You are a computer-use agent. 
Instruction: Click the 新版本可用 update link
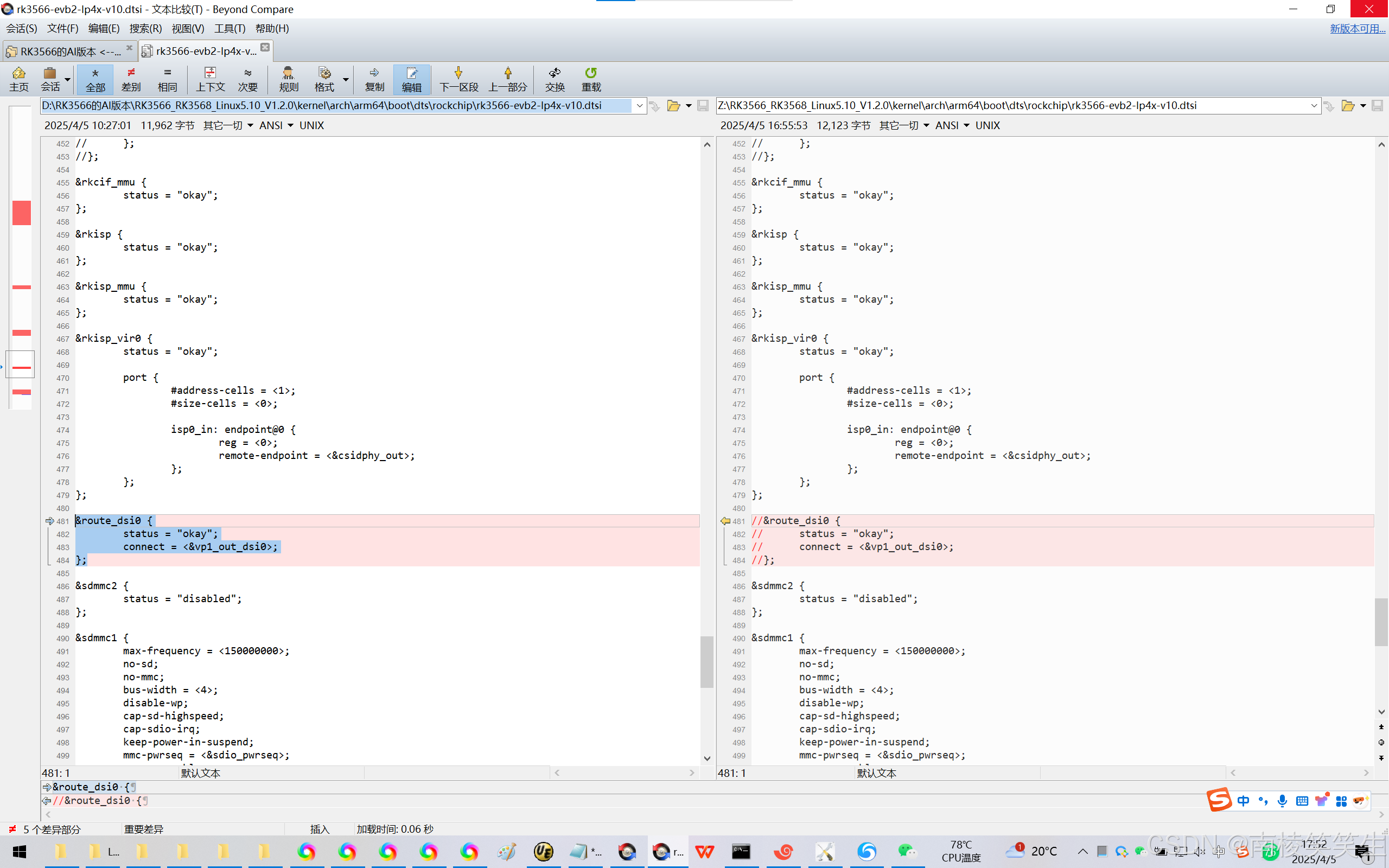point(1357,28)
